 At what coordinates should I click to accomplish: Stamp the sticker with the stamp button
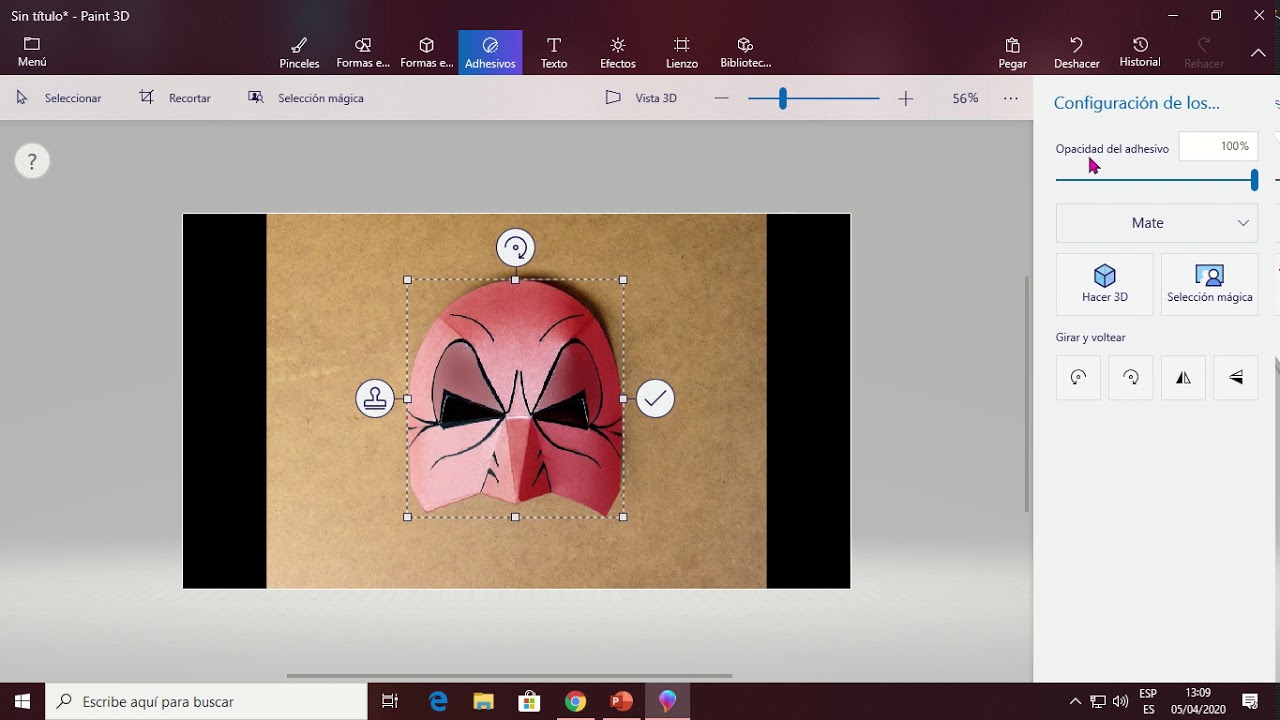(375, 399)
